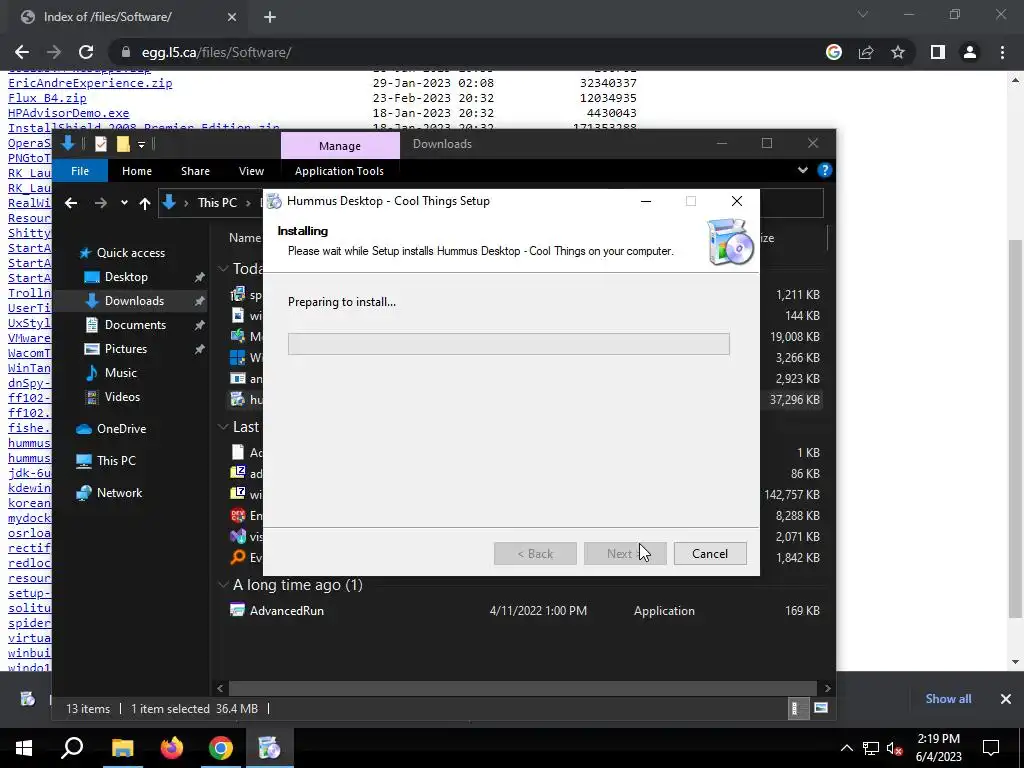Show hidden system tray icons
The width and height of the screenshot is (1024, 768).
pos(846,748)
